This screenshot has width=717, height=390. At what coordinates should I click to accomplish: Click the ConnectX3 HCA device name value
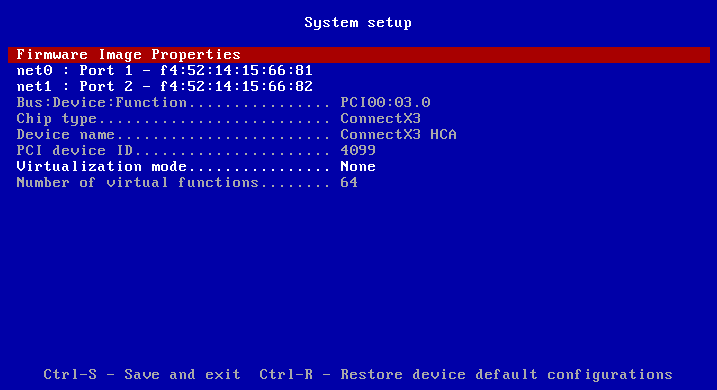[398, 134]
